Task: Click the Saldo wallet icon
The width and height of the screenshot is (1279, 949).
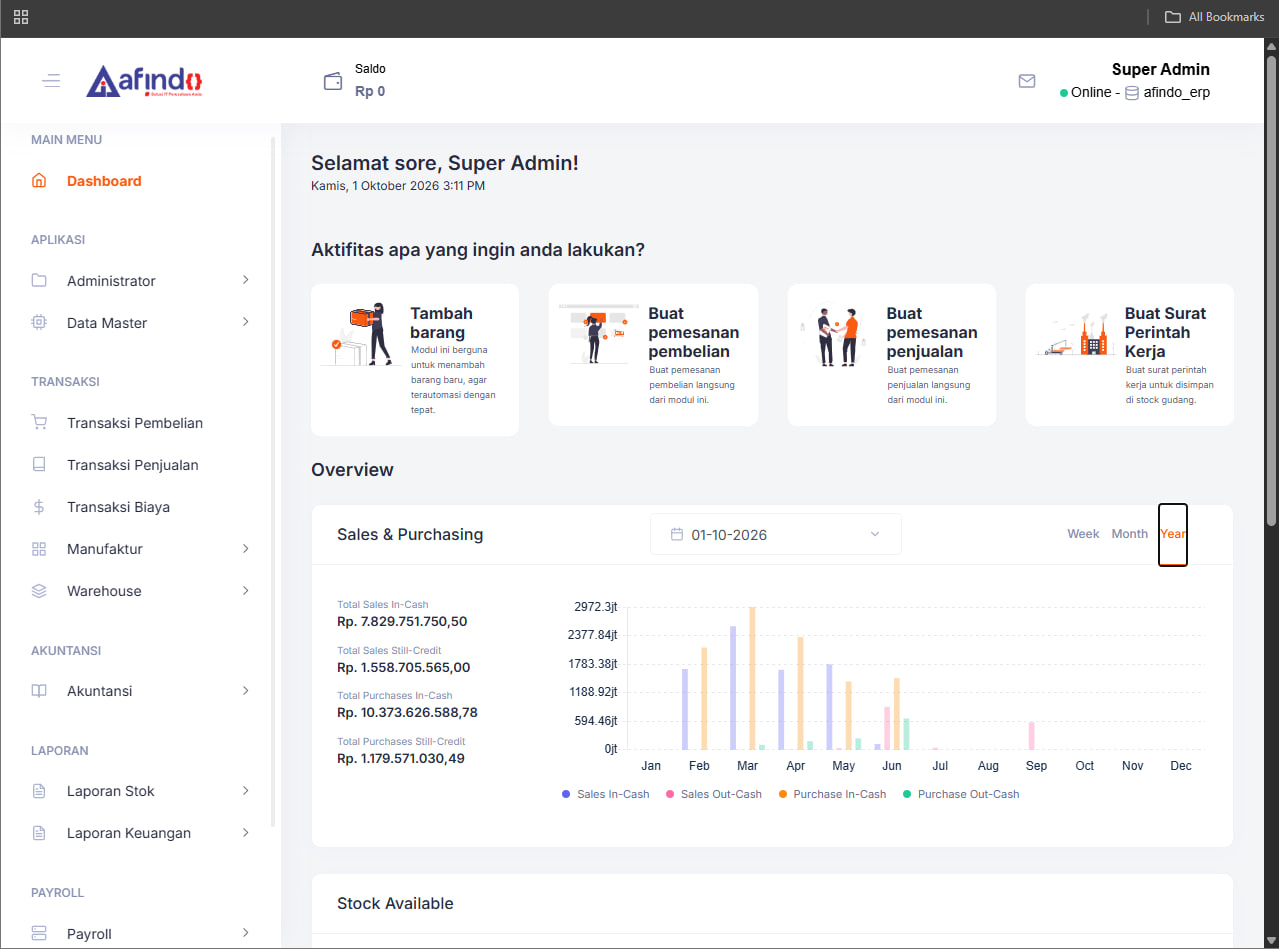Action: click(x=333, y=81)
